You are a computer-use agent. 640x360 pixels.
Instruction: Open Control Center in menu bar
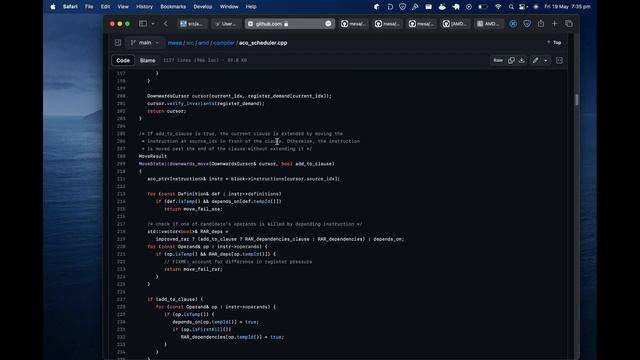522,7
